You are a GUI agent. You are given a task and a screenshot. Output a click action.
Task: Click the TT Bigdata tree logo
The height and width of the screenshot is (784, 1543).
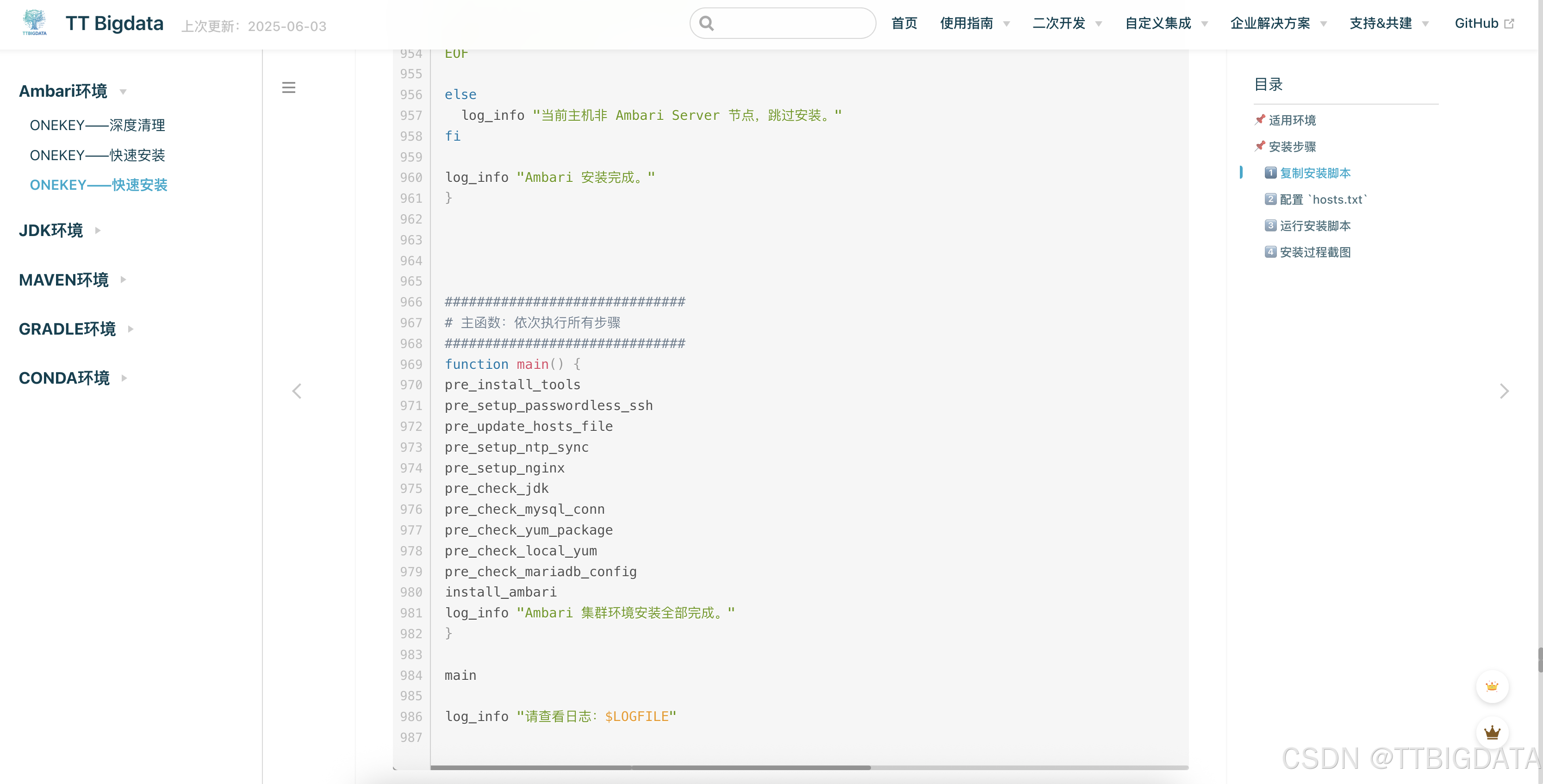34,23
